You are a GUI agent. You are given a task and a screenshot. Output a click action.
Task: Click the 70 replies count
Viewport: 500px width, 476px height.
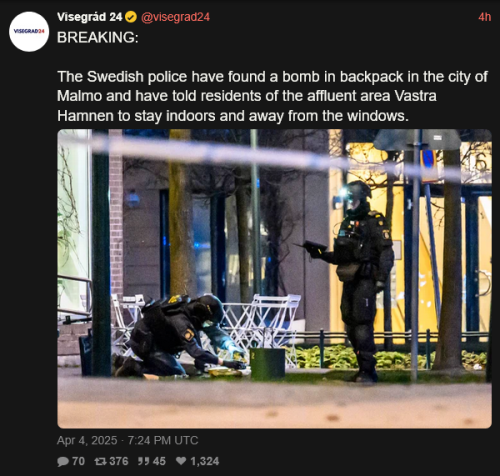tap(78, 461)
